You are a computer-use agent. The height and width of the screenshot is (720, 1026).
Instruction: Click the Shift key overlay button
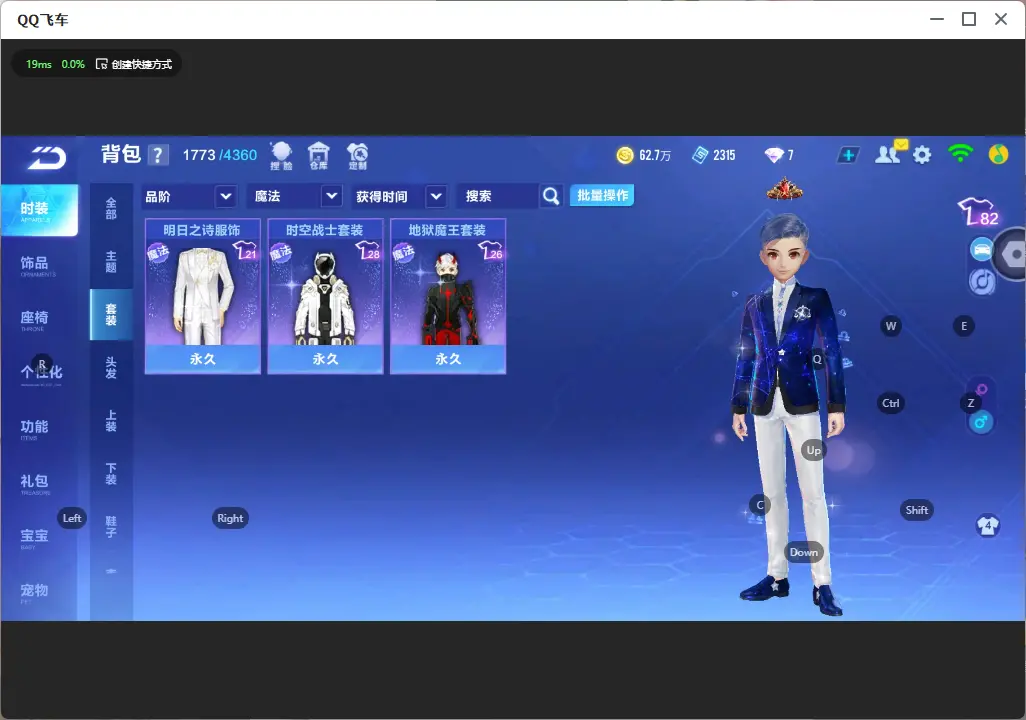tap(917, 510)
